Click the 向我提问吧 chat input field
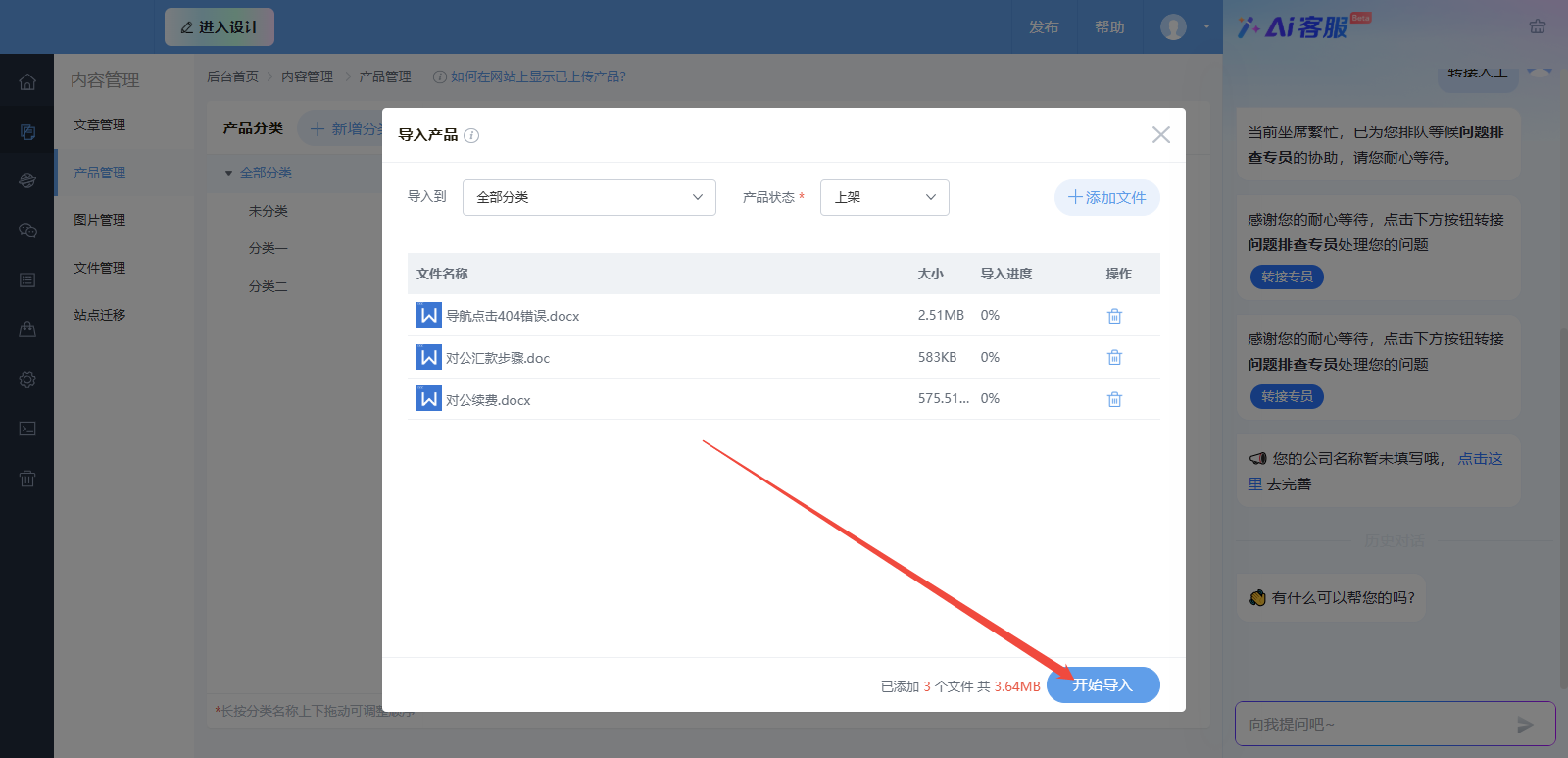The image size is (1568, 758). (1372, 725)
